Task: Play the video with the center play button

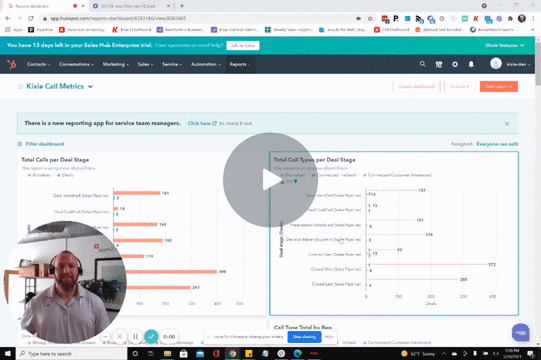Action: click(x=270, y=180)
